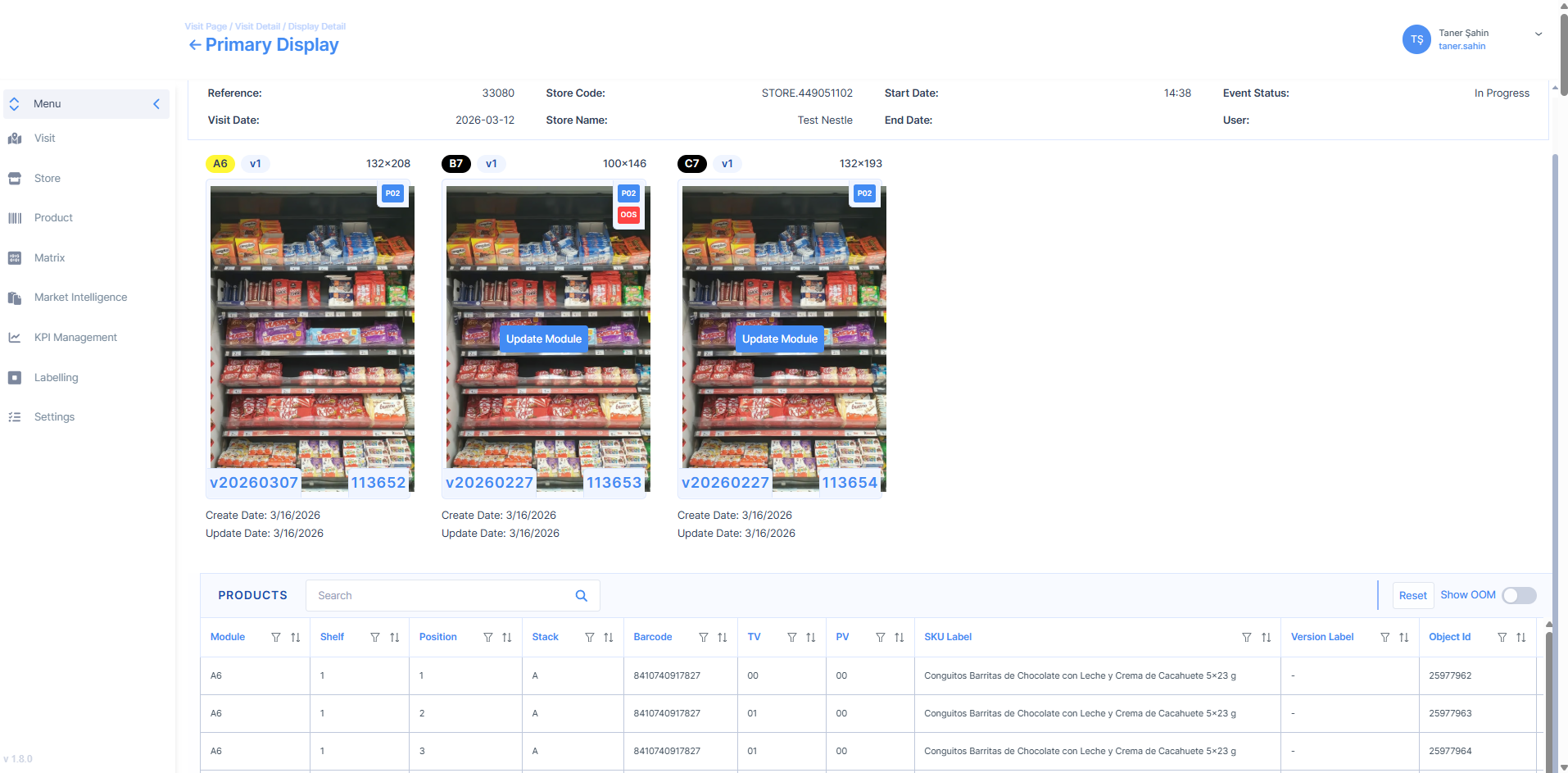Click the Visit Detail breadcrumb link

257,26
